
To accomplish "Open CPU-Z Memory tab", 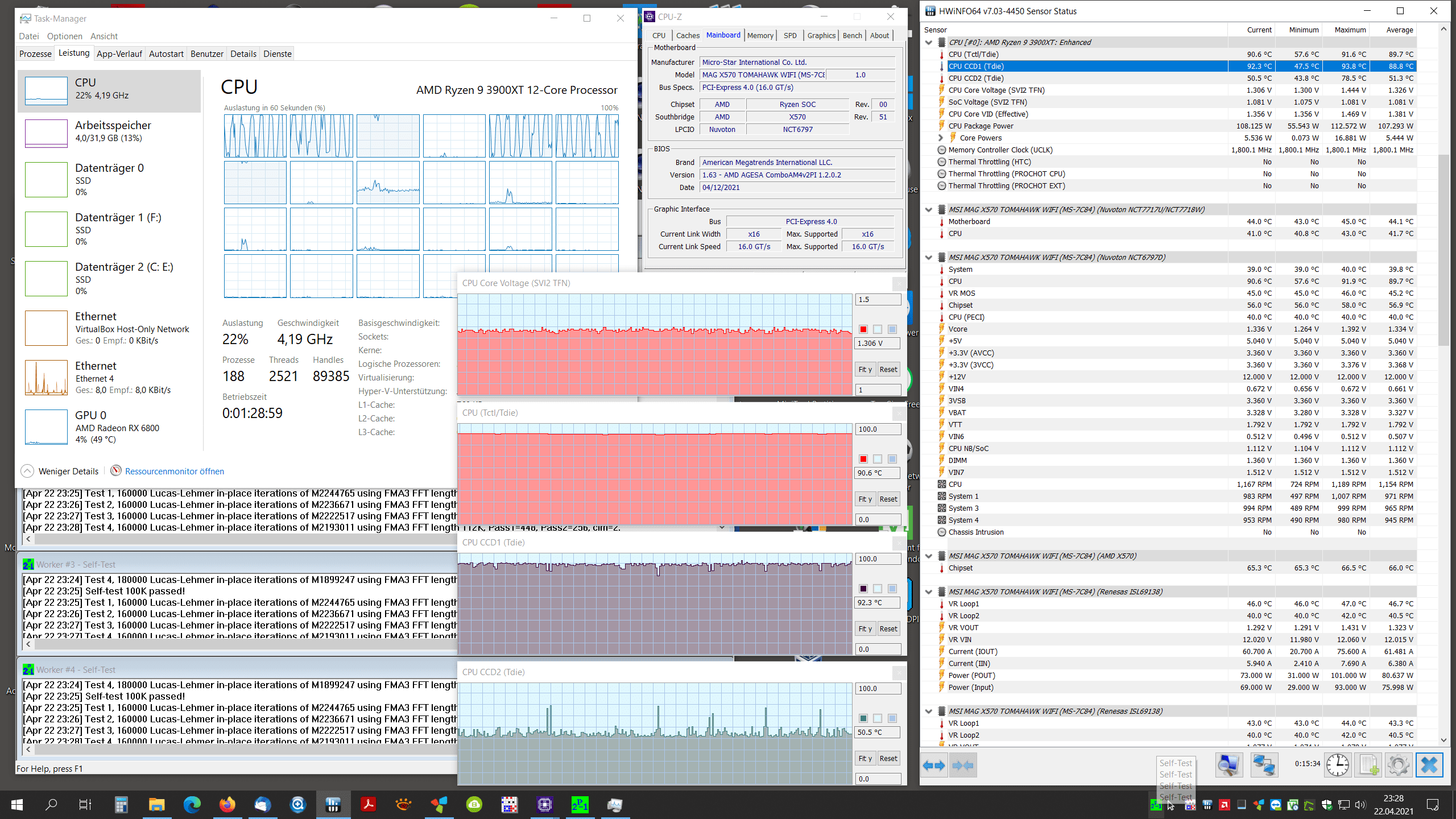I will click(x=760, y=35).
